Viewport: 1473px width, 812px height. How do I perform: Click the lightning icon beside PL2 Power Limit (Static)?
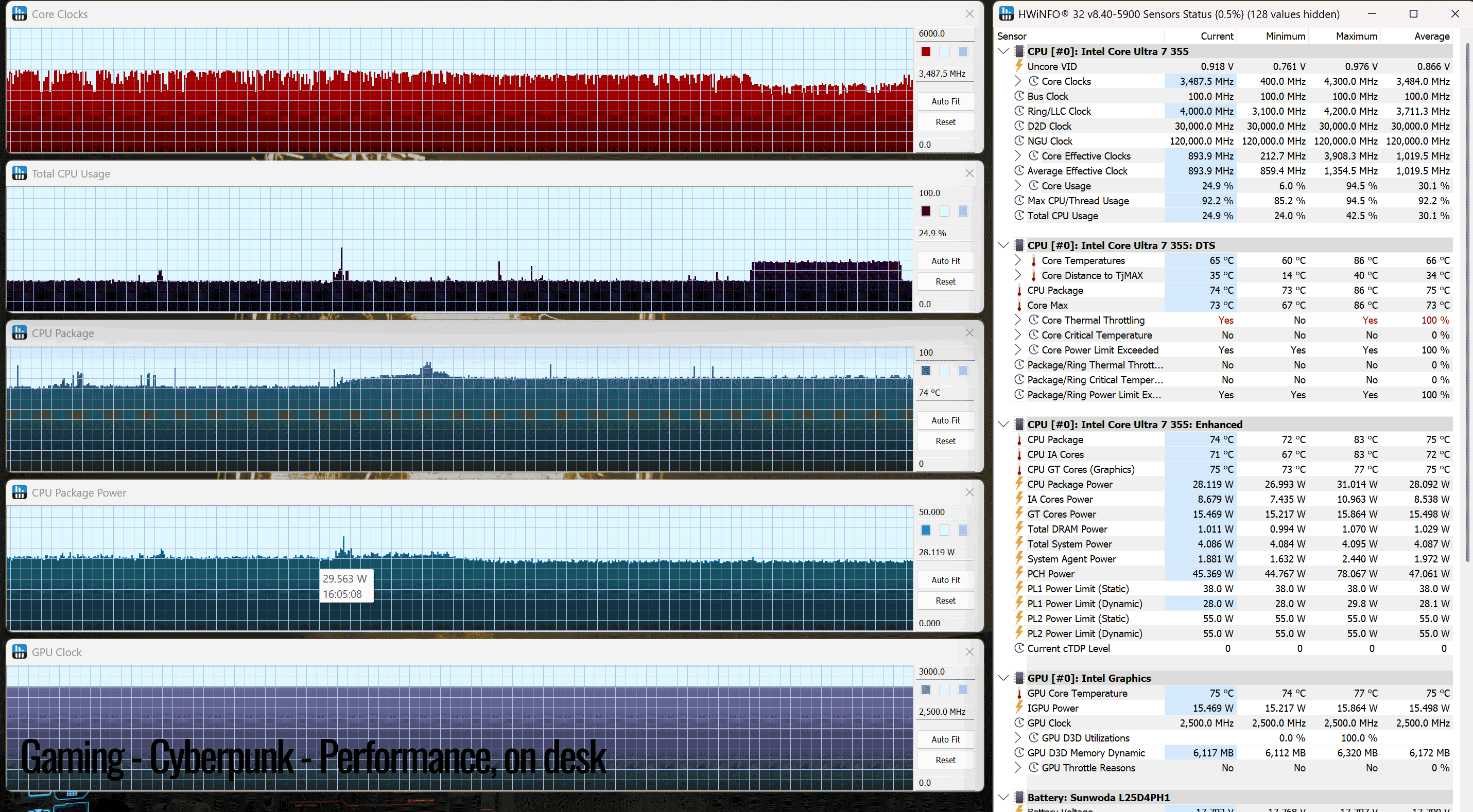pyautogui.click(x=1019, y=619)
